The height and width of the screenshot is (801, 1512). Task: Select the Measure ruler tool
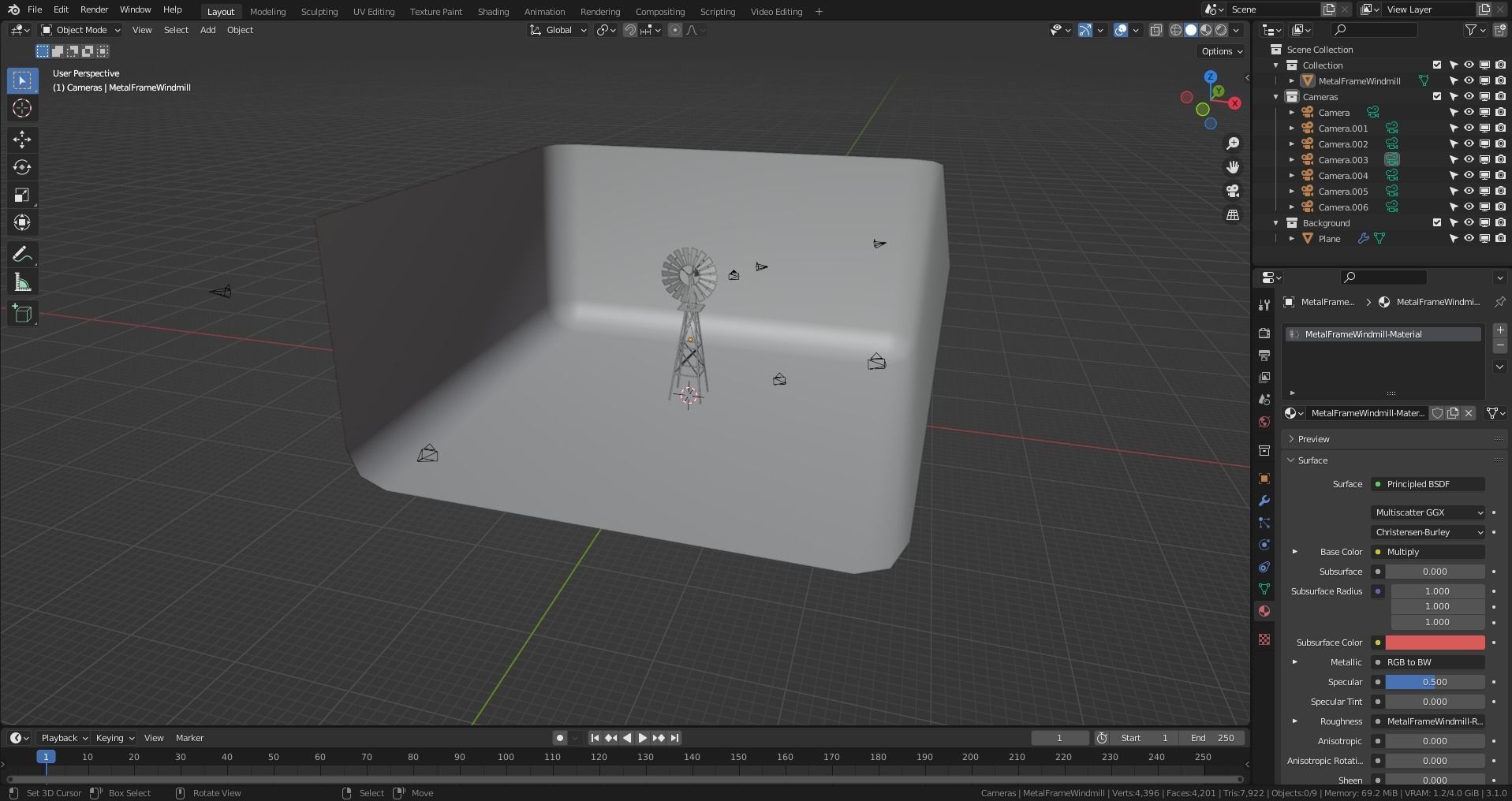[x=22, y=282]
